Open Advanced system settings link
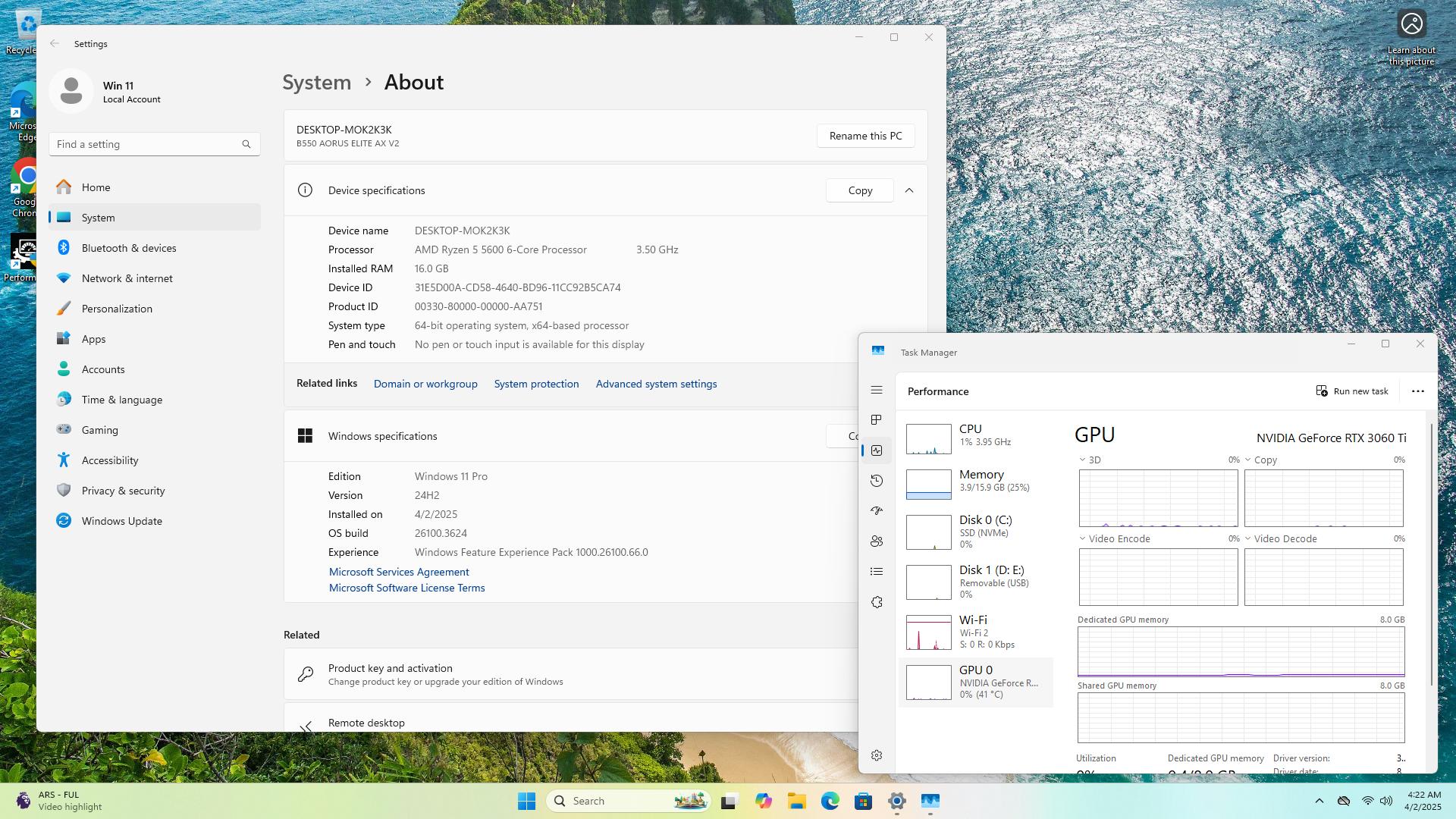Screen dimensions: 1456x819 click(656, 384)
